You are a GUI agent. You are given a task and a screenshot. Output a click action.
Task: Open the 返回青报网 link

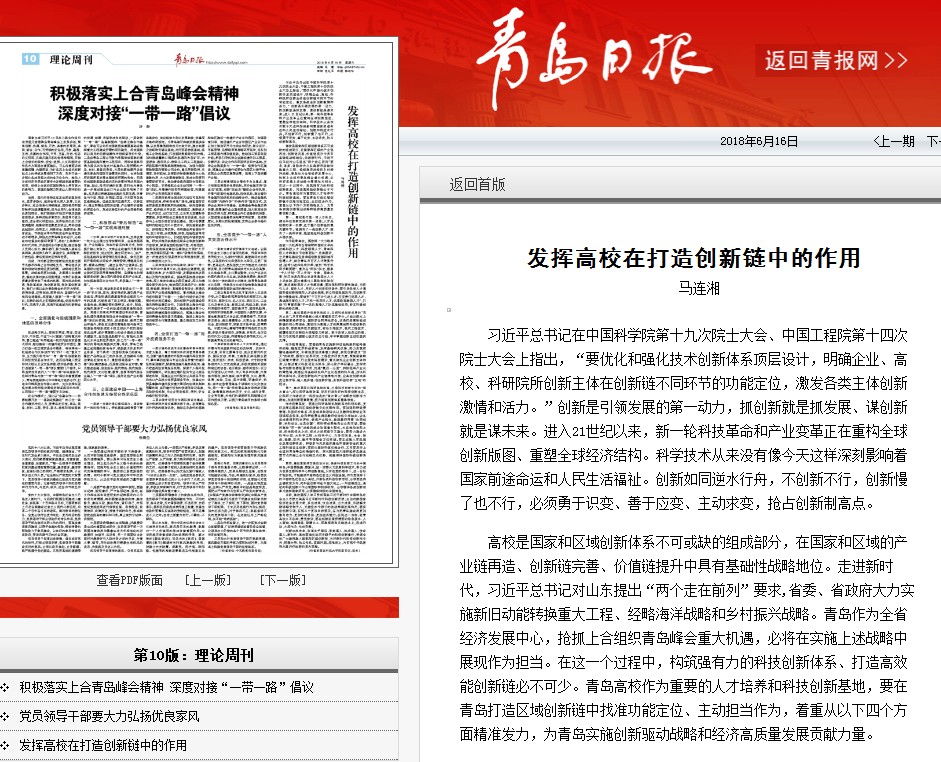[x=836, y=60]
